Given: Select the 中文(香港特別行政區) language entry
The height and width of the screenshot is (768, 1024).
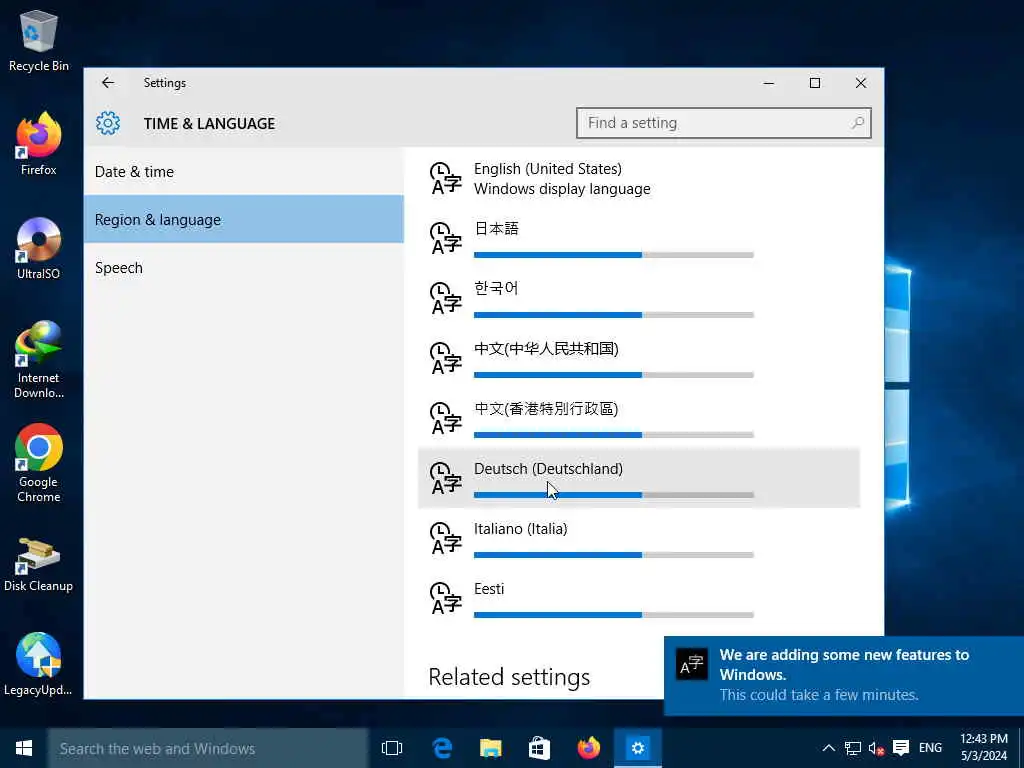Looking at the screenshot, I should coord(639,419).
